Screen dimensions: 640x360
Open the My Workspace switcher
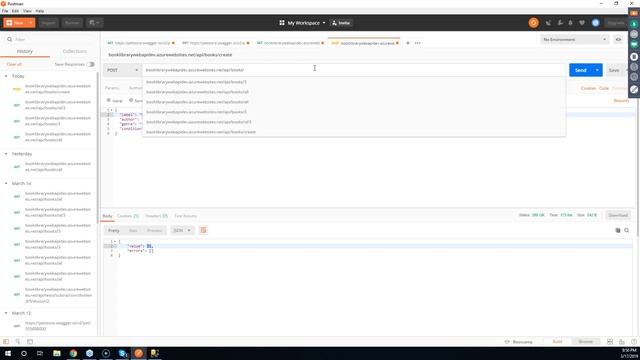point(302,23)
